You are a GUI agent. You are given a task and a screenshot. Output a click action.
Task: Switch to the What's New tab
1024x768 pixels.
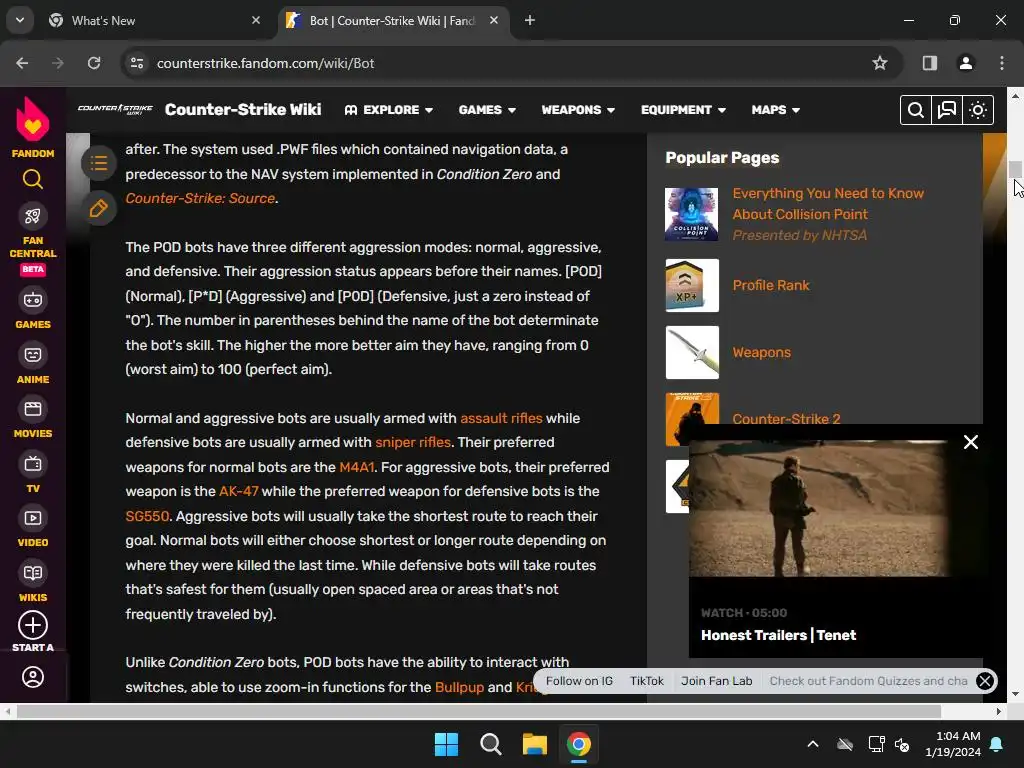point(152,20)
